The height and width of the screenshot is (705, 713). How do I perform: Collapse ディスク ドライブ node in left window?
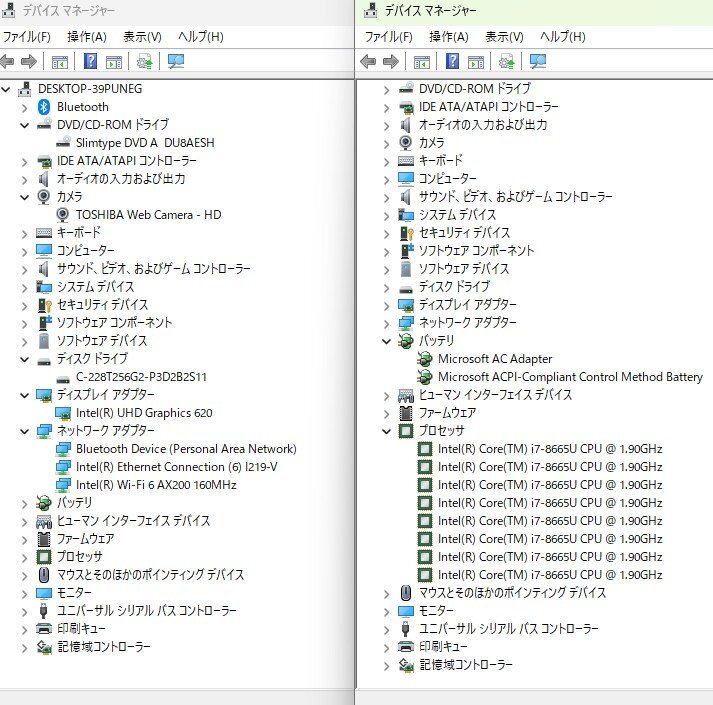[25, 359]
